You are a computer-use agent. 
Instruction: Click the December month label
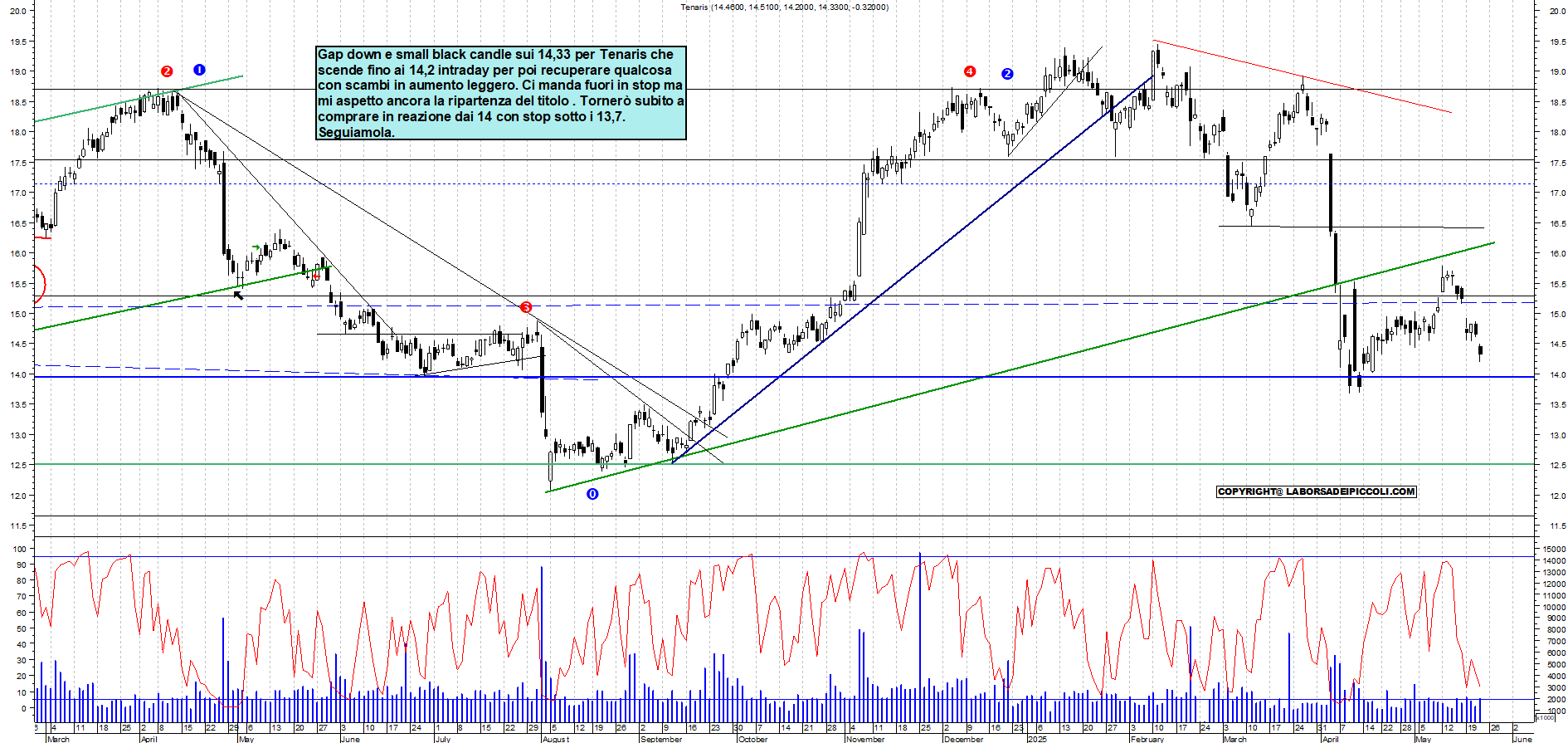(x=963, y=739)
